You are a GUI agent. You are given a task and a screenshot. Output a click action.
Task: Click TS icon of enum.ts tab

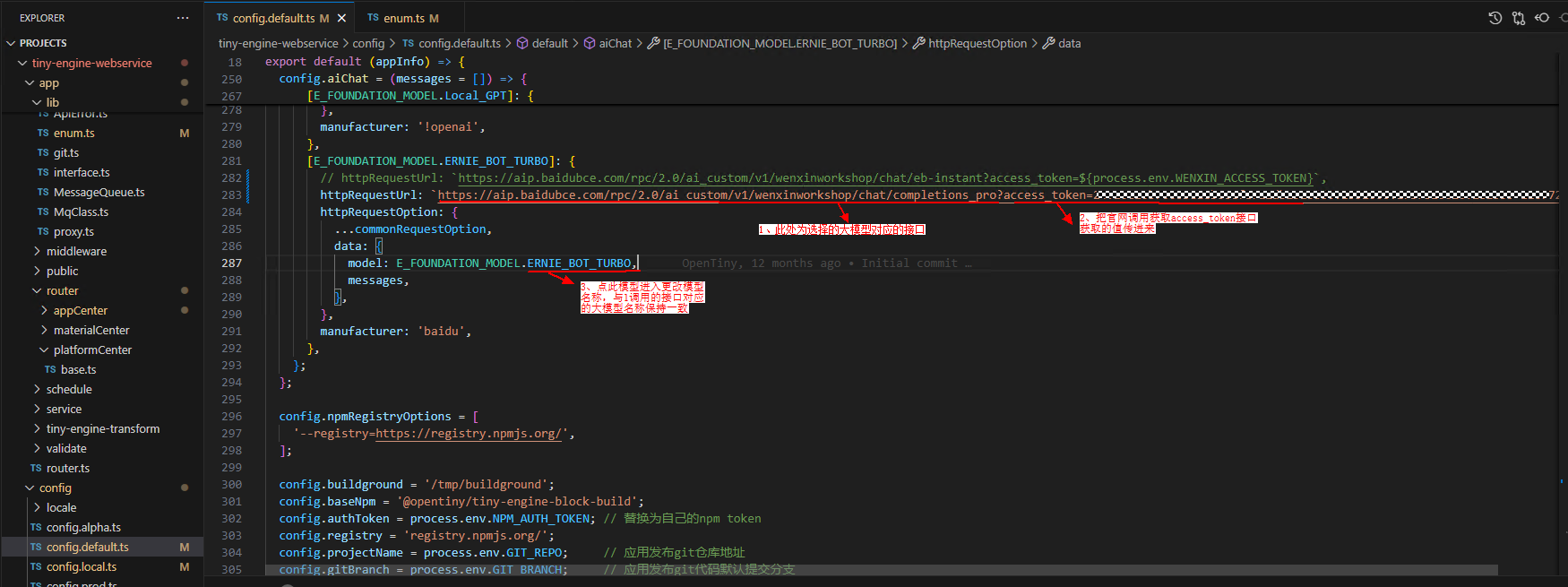pos(373,18)
